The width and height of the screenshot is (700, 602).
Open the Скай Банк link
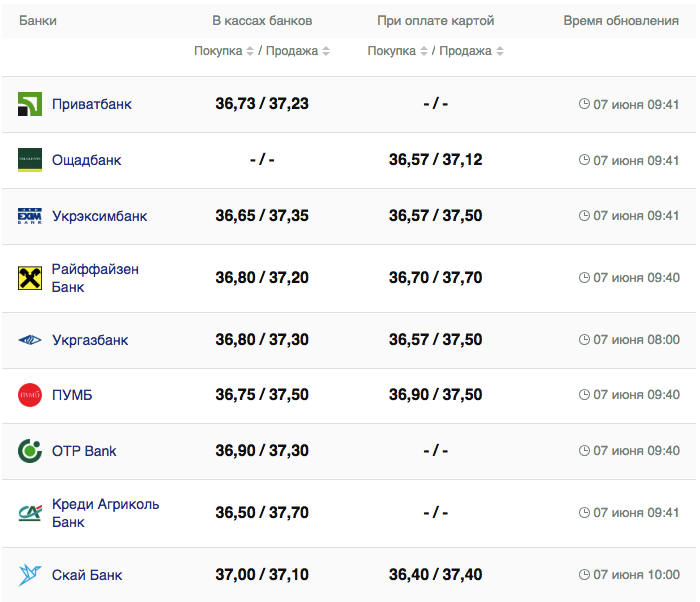87,575
